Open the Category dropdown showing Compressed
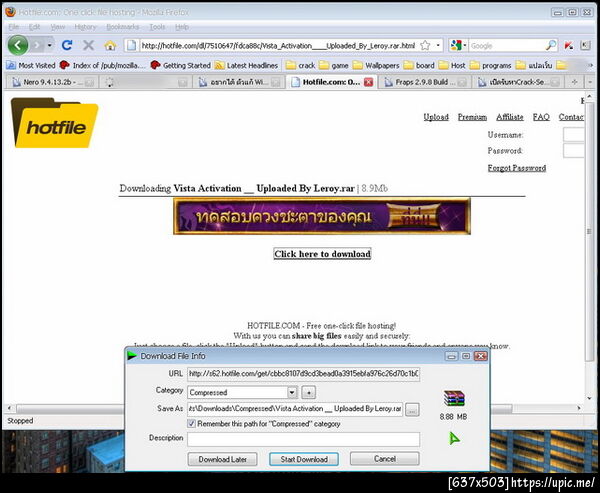 pyautogui.click(x=243, y=392)
